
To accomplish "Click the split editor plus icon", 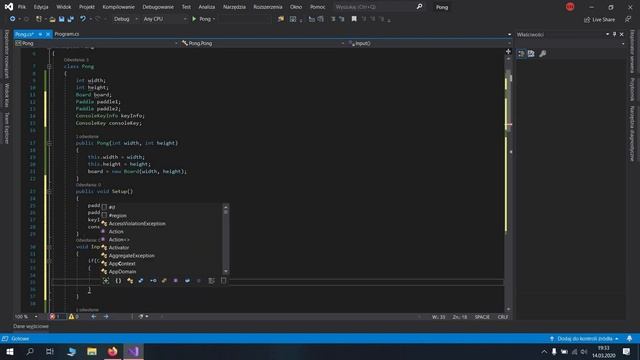I will [508, 51].
